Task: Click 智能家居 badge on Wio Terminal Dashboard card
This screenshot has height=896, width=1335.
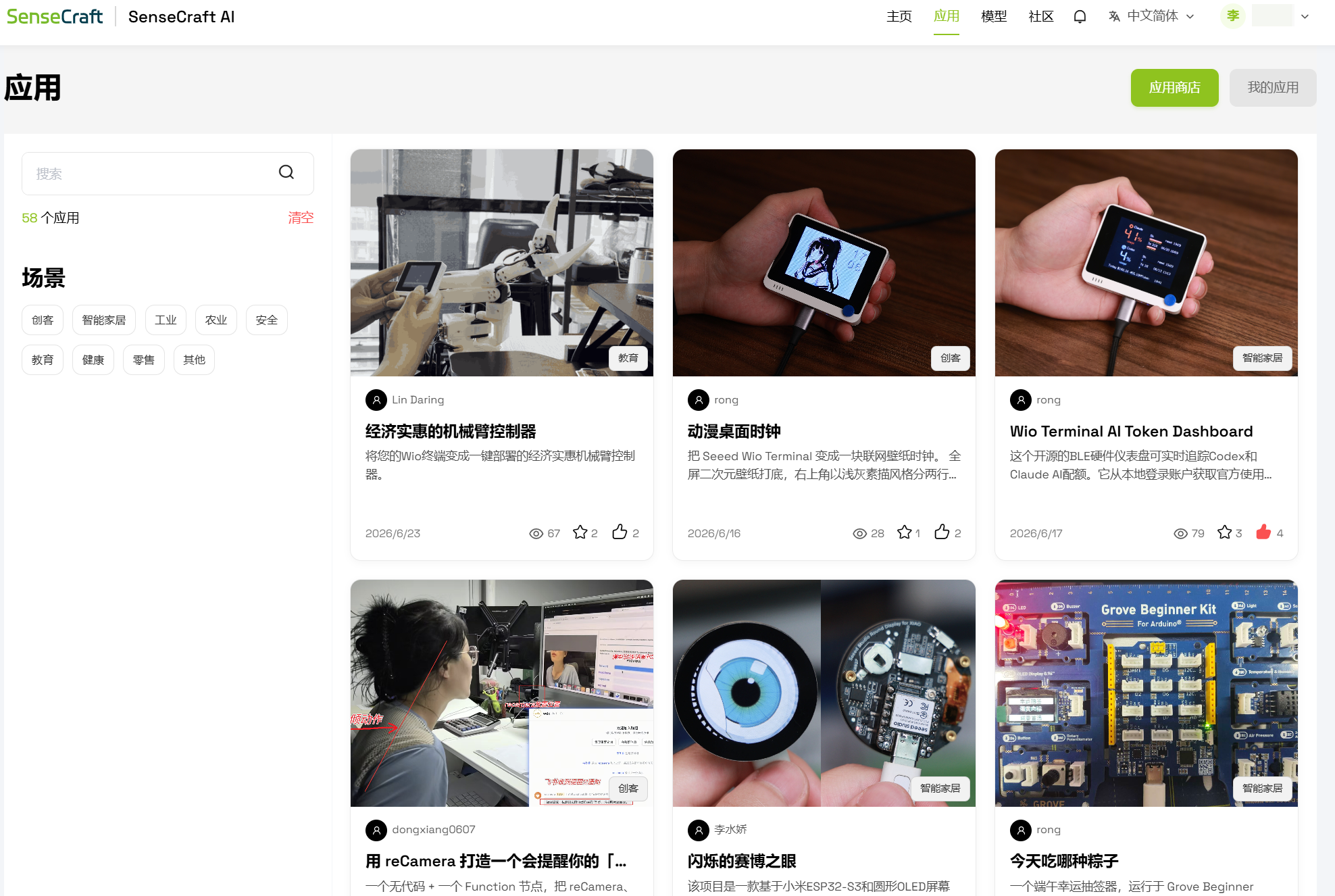Action: (x=1263, y=358)
